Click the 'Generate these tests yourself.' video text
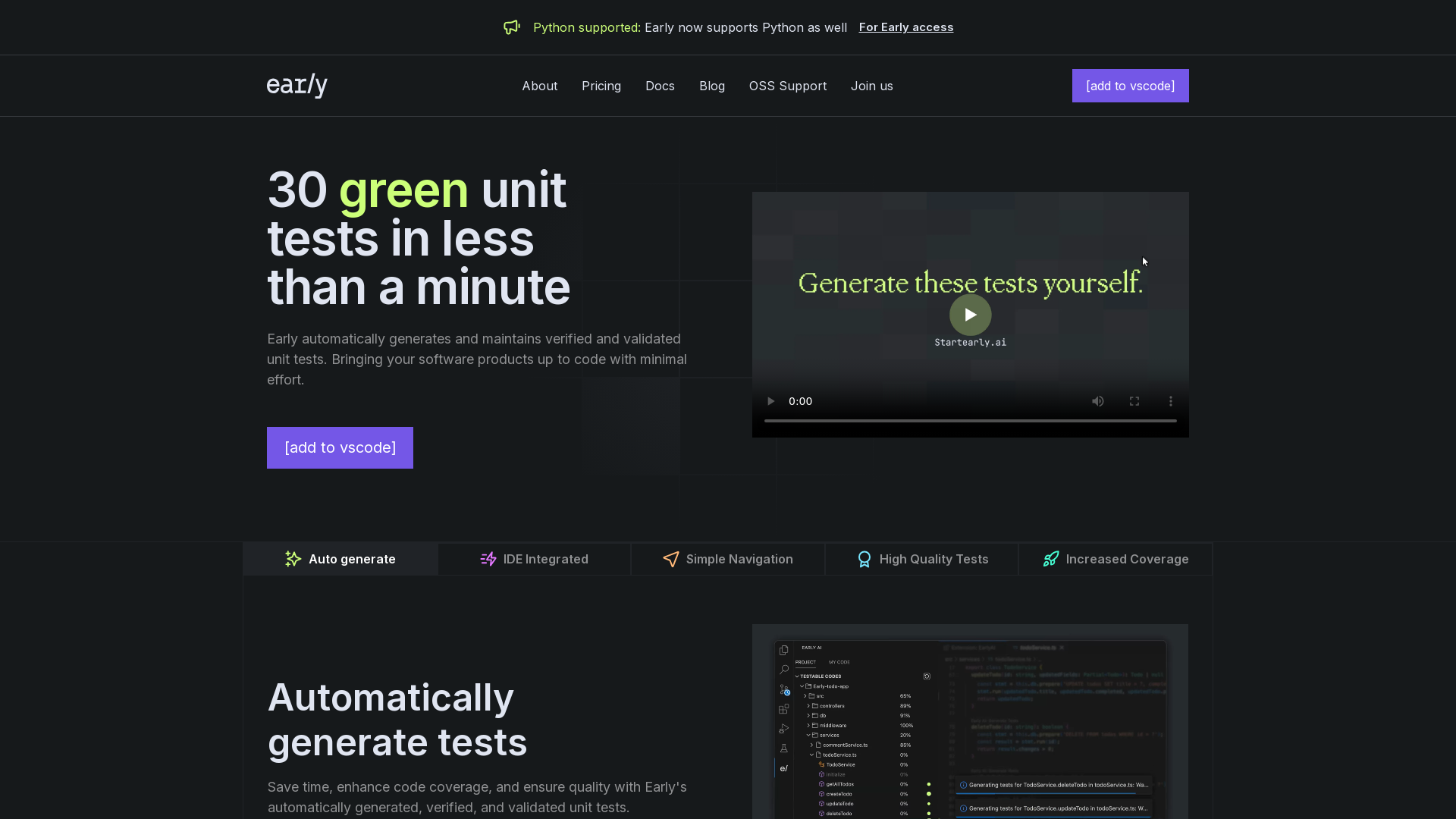Viewport: 1456px width, 819px height. [971, 283]
